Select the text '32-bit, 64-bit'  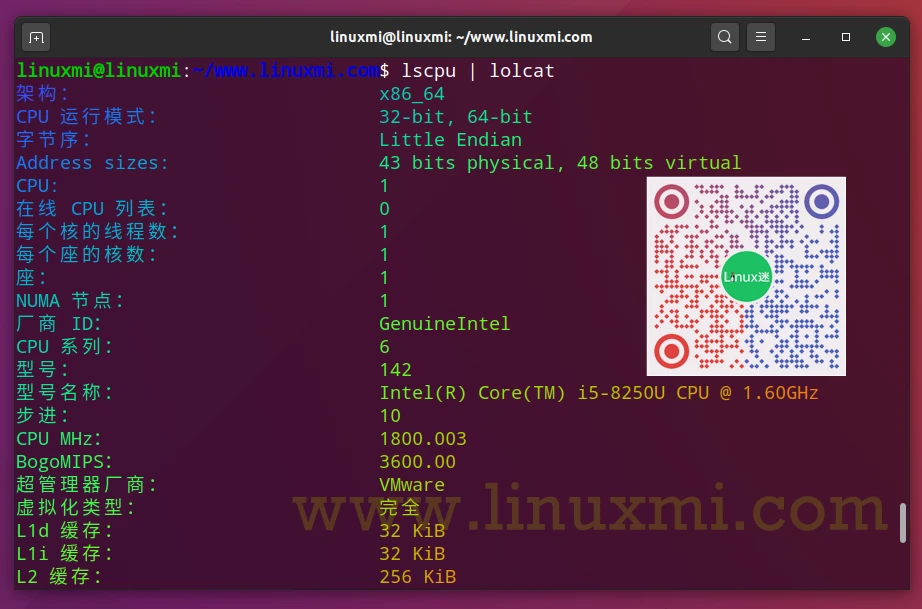point(456,117)
